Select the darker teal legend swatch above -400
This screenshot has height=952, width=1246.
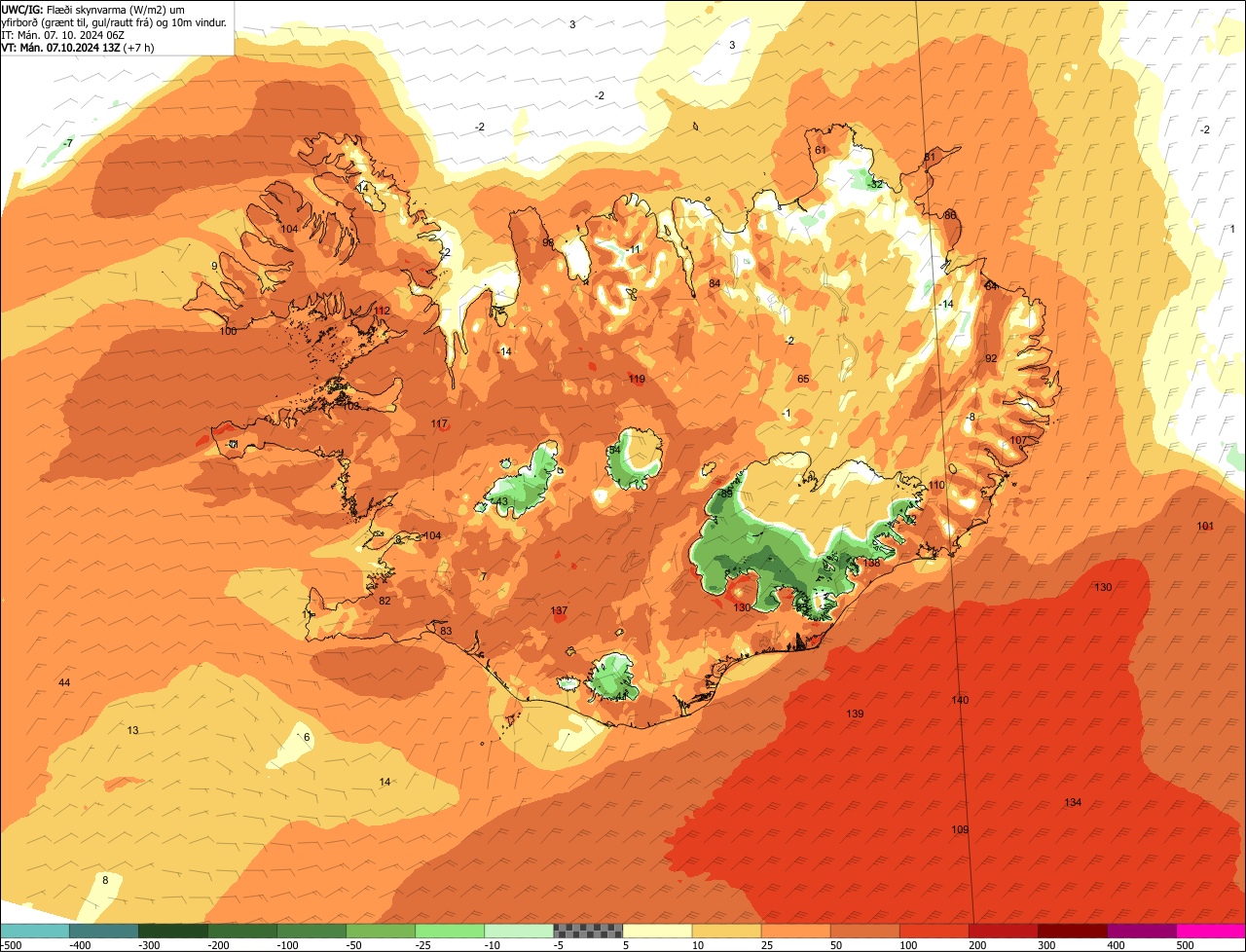tap(104, 931)
